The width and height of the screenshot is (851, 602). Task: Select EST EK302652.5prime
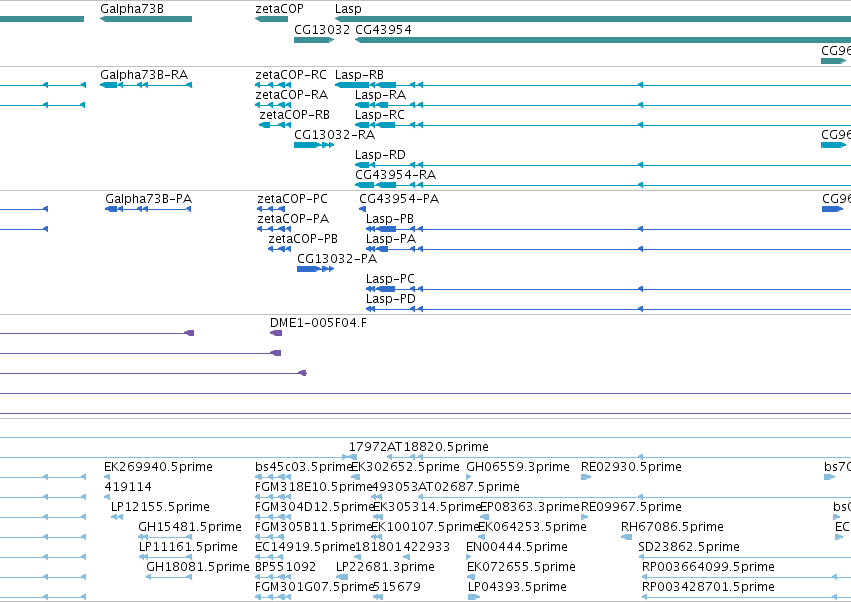coord(405,467)
